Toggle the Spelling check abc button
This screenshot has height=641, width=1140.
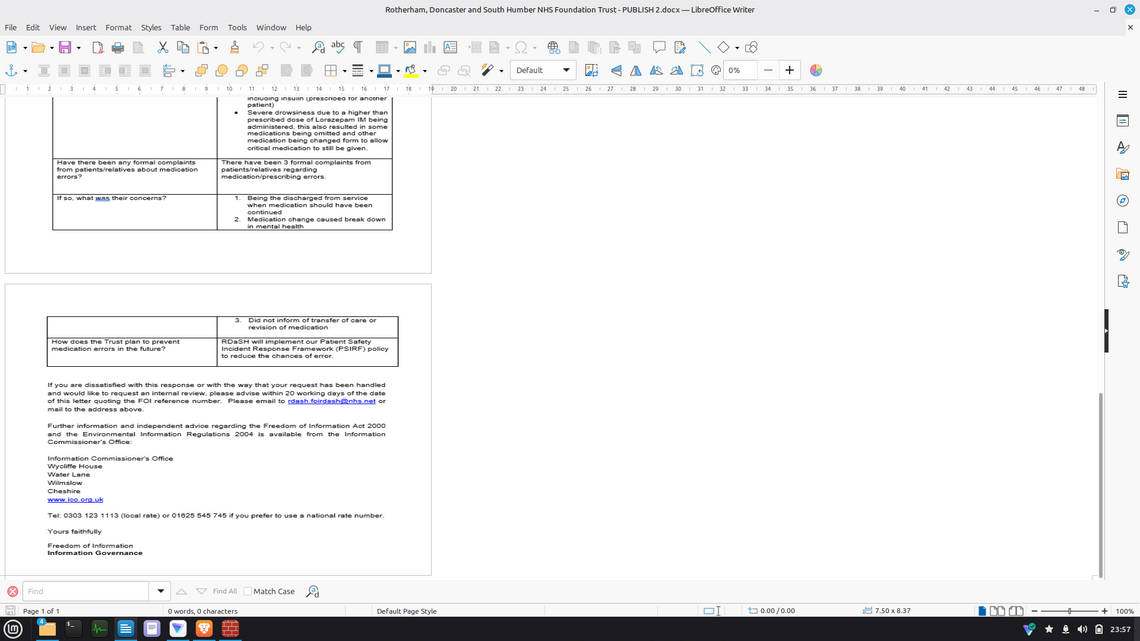(338, 47)
